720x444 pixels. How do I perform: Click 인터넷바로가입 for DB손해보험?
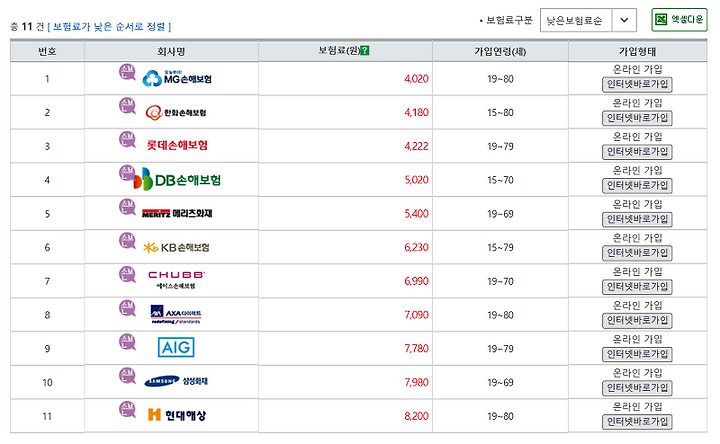tap(637, 185)
